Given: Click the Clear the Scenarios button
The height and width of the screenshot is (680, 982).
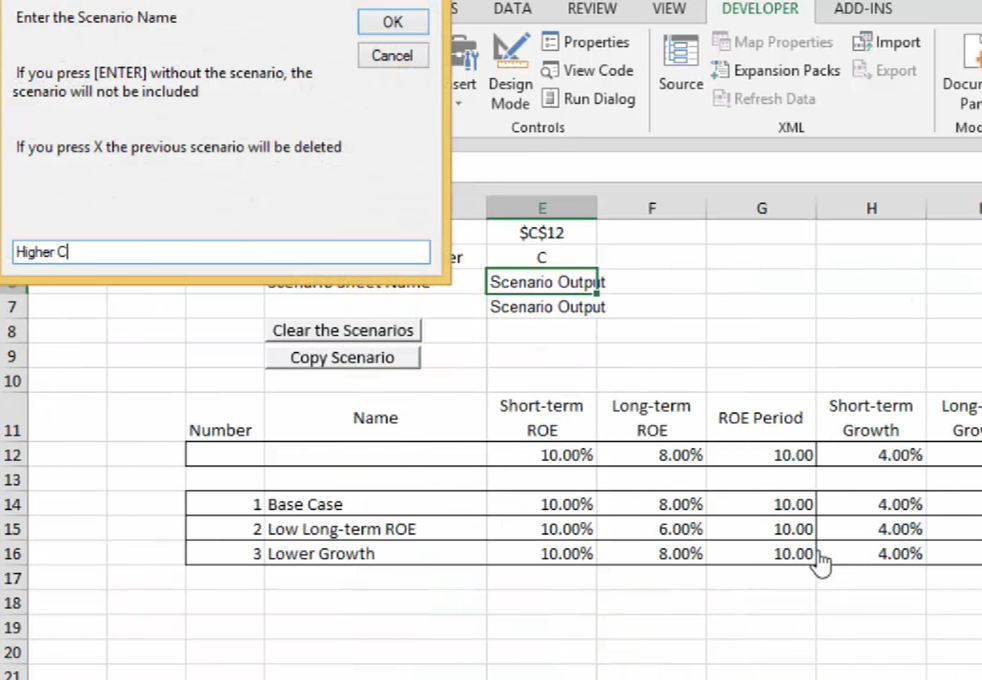Looking at the screenshot, I should click(343, 330).
